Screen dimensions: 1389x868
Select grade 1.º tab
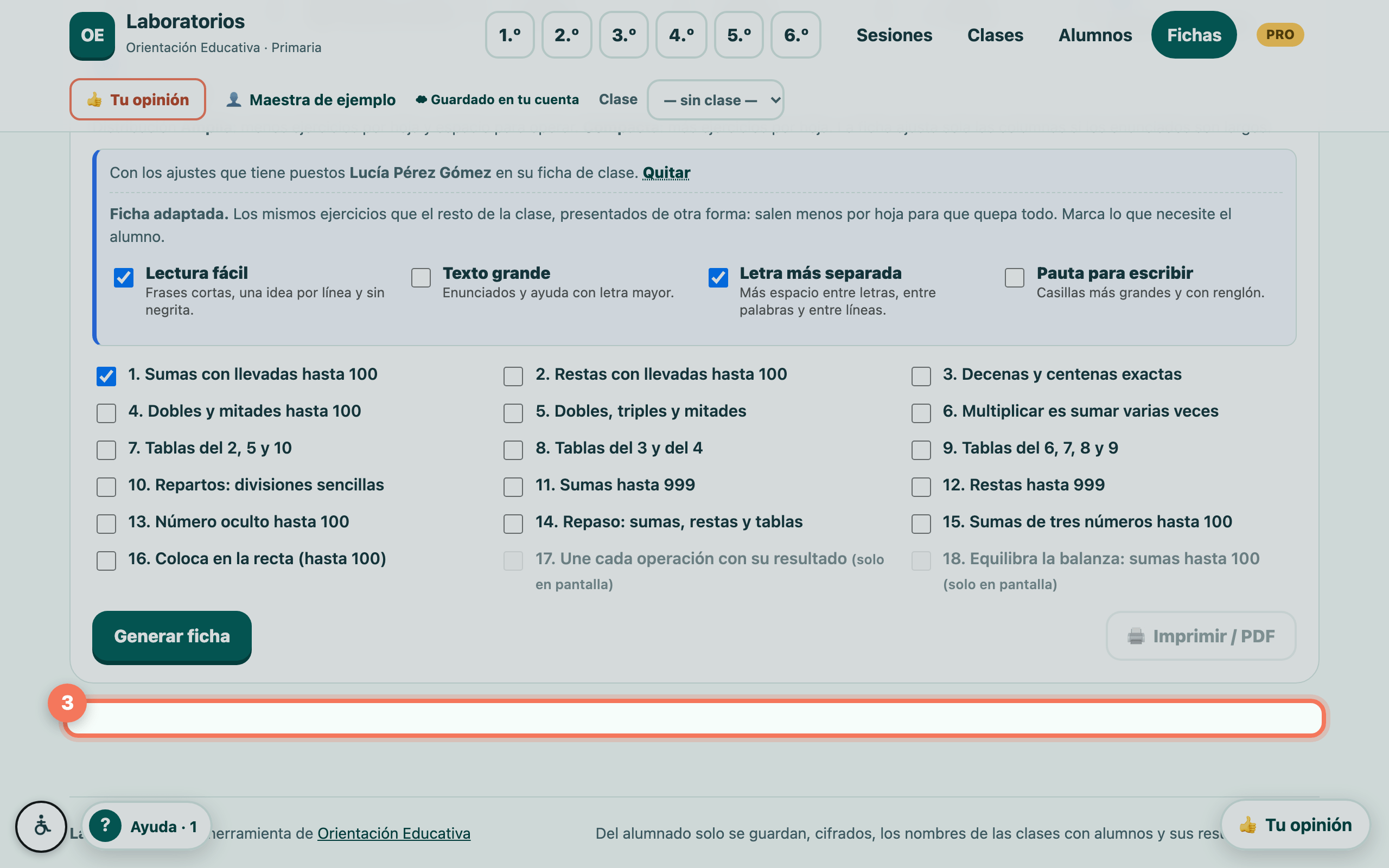[509, 35]
